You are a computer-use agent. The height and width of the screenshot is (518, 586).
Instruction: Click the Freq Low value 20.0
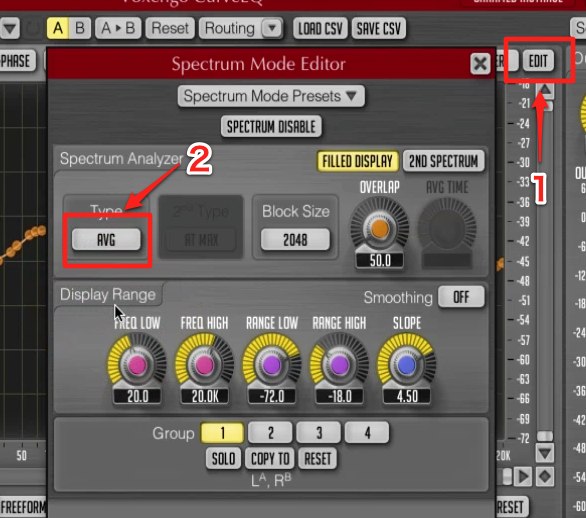point(138,396)
